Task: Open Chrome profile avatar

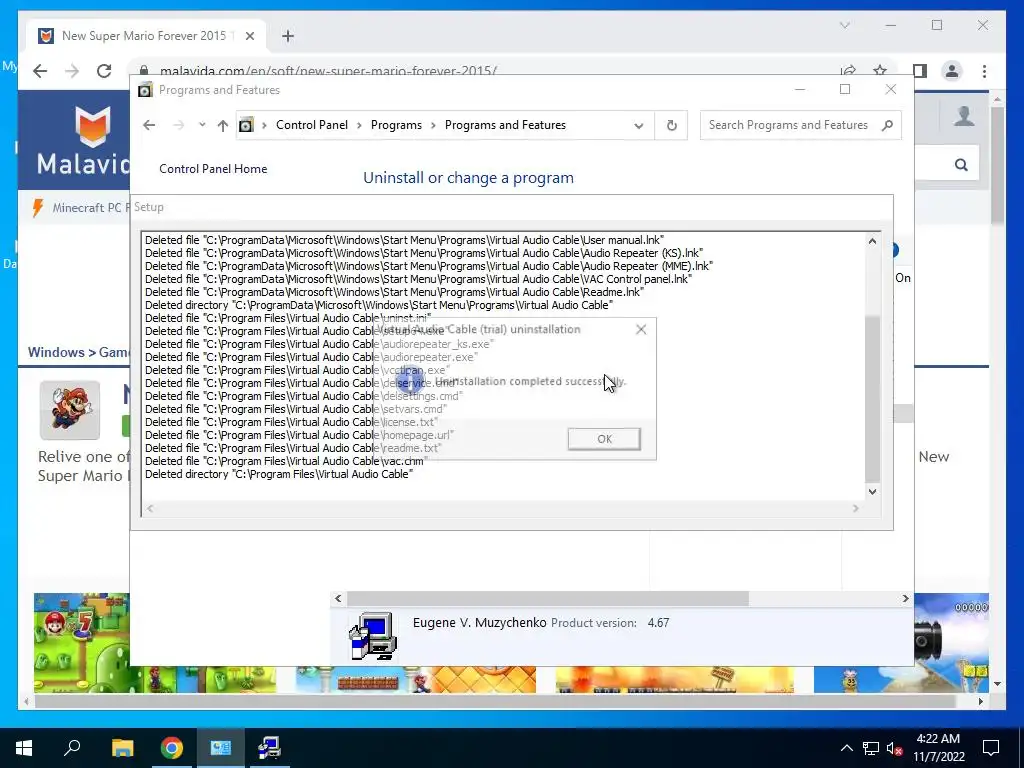Action: (952, 71)
